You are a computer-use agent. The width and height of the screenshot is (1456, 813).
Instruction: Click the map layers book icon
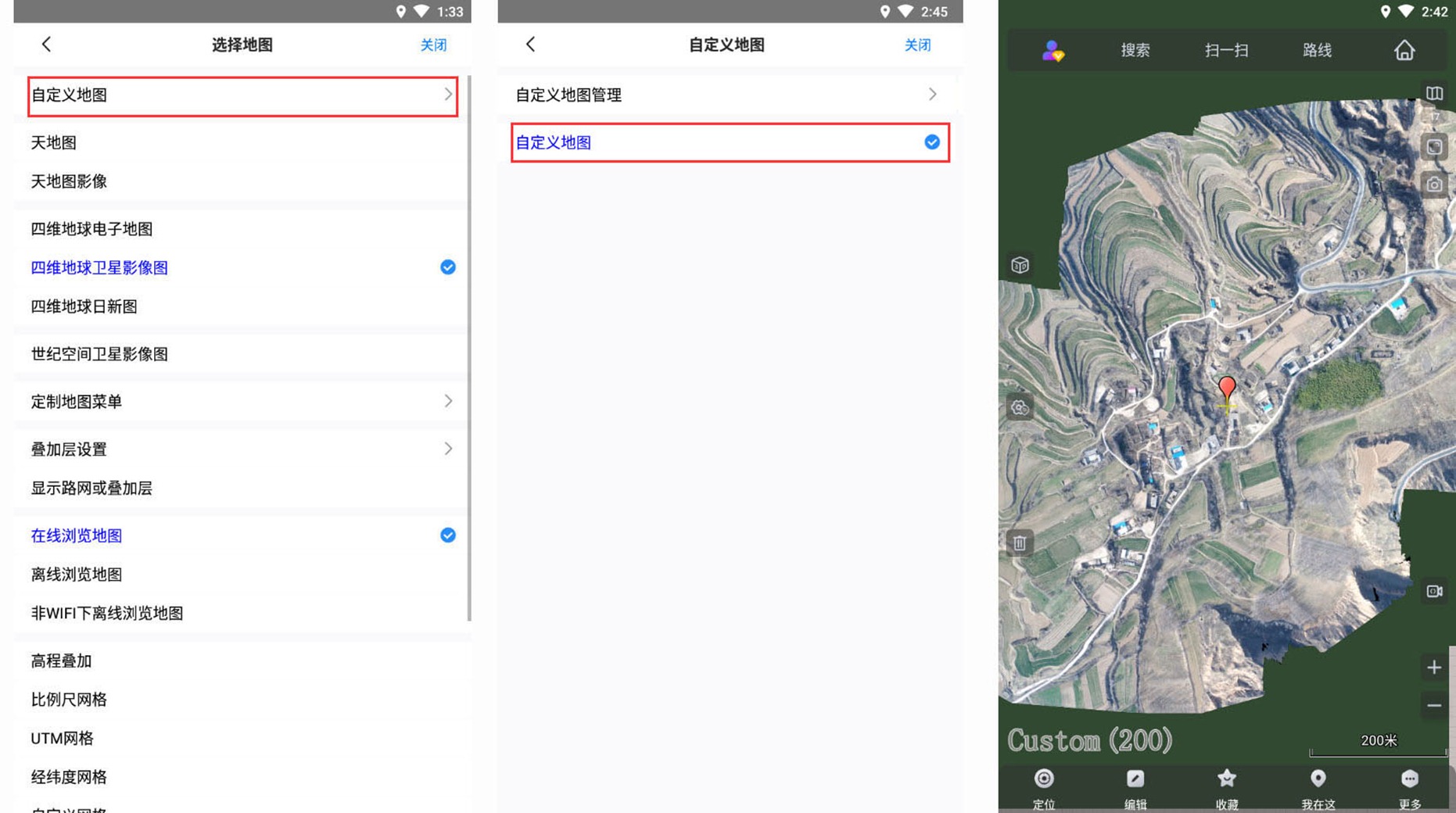click(x=1433, y=94)
